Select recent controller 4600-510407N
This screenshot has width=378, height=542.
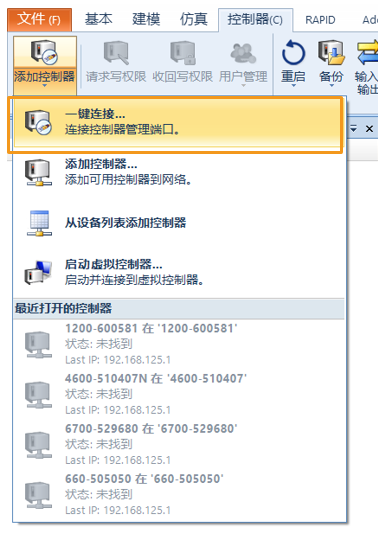coord(179,394)
